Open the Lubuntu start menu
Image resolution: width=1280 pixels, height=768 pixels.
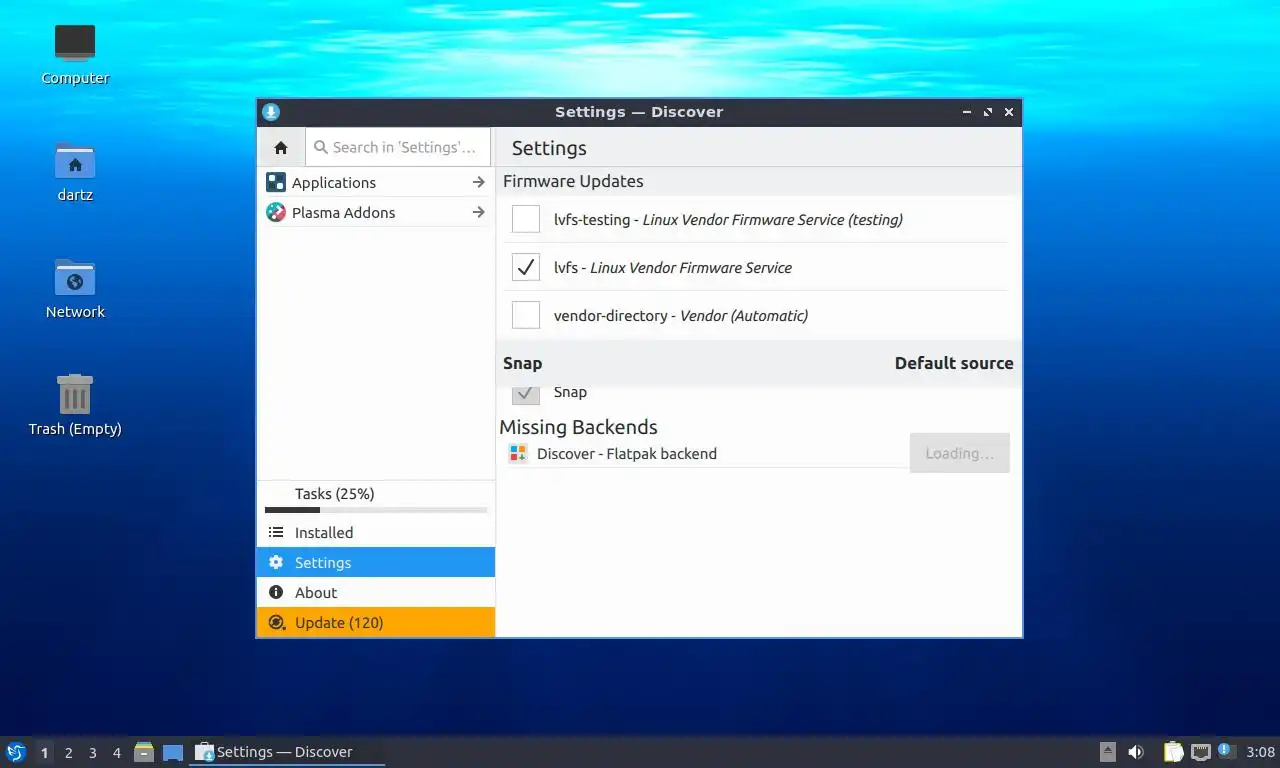pyautogui.click(x=15, y=752)
